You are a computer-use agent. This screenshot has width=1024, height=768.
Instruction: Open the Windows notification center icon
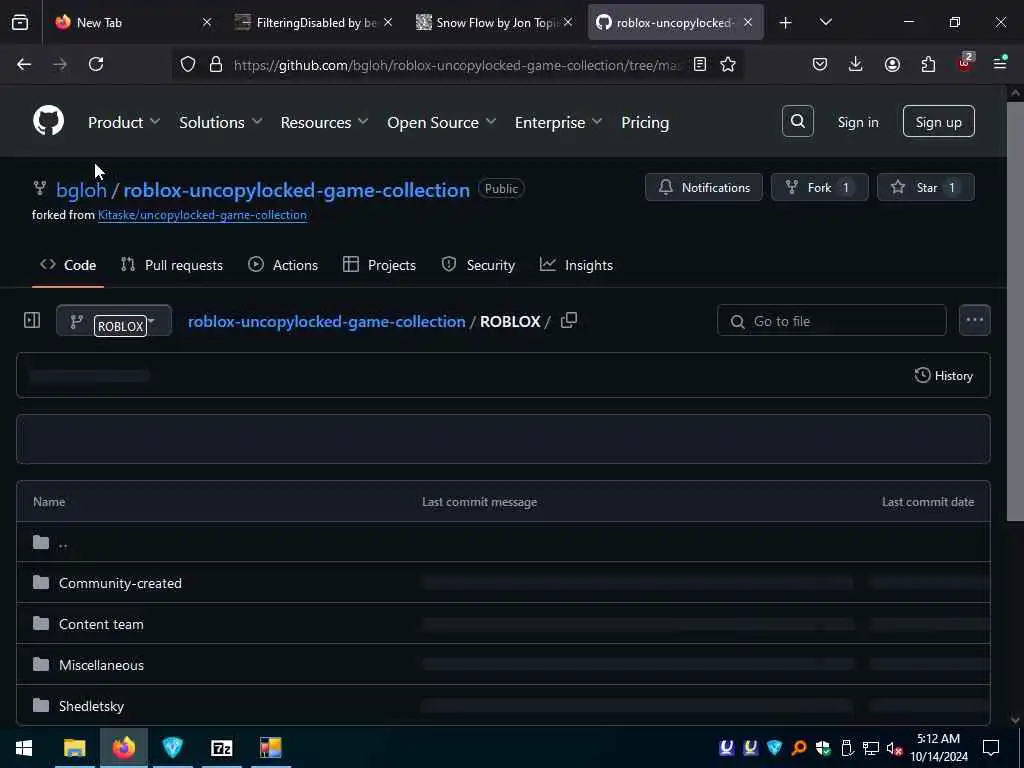pos(991,748)
